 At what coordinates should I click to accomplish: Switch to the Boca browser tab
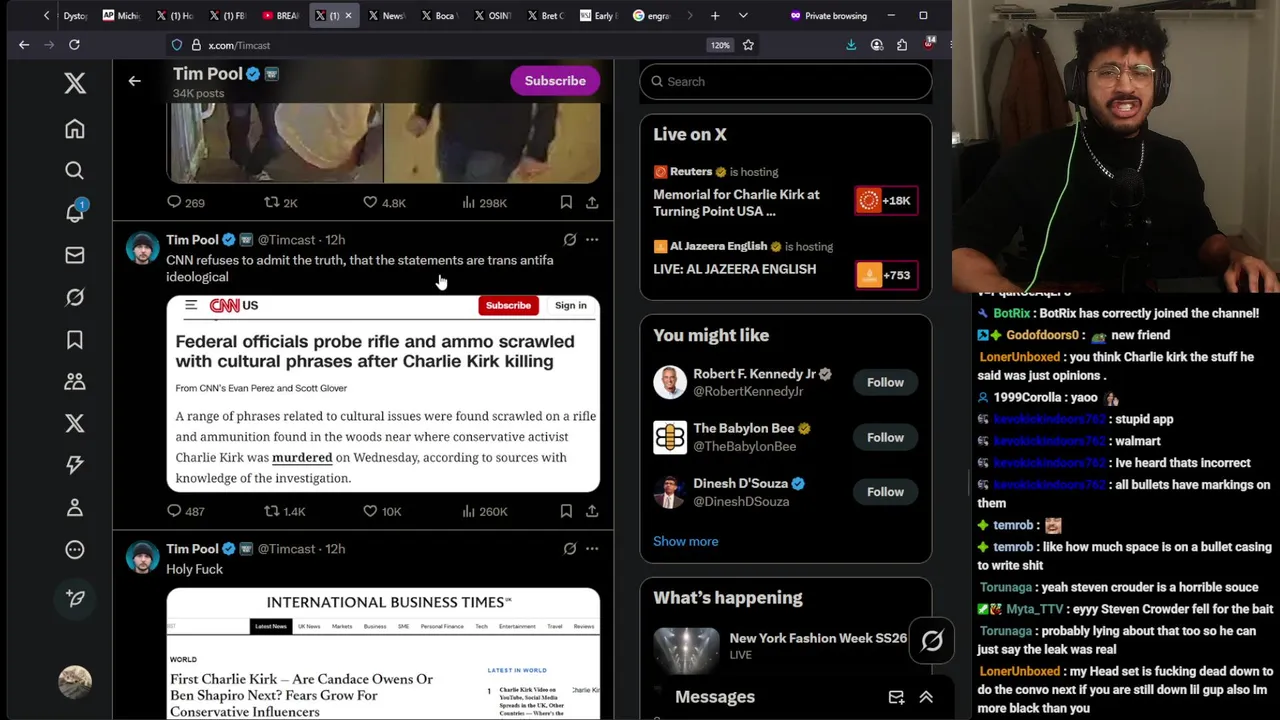click(439, 16)
